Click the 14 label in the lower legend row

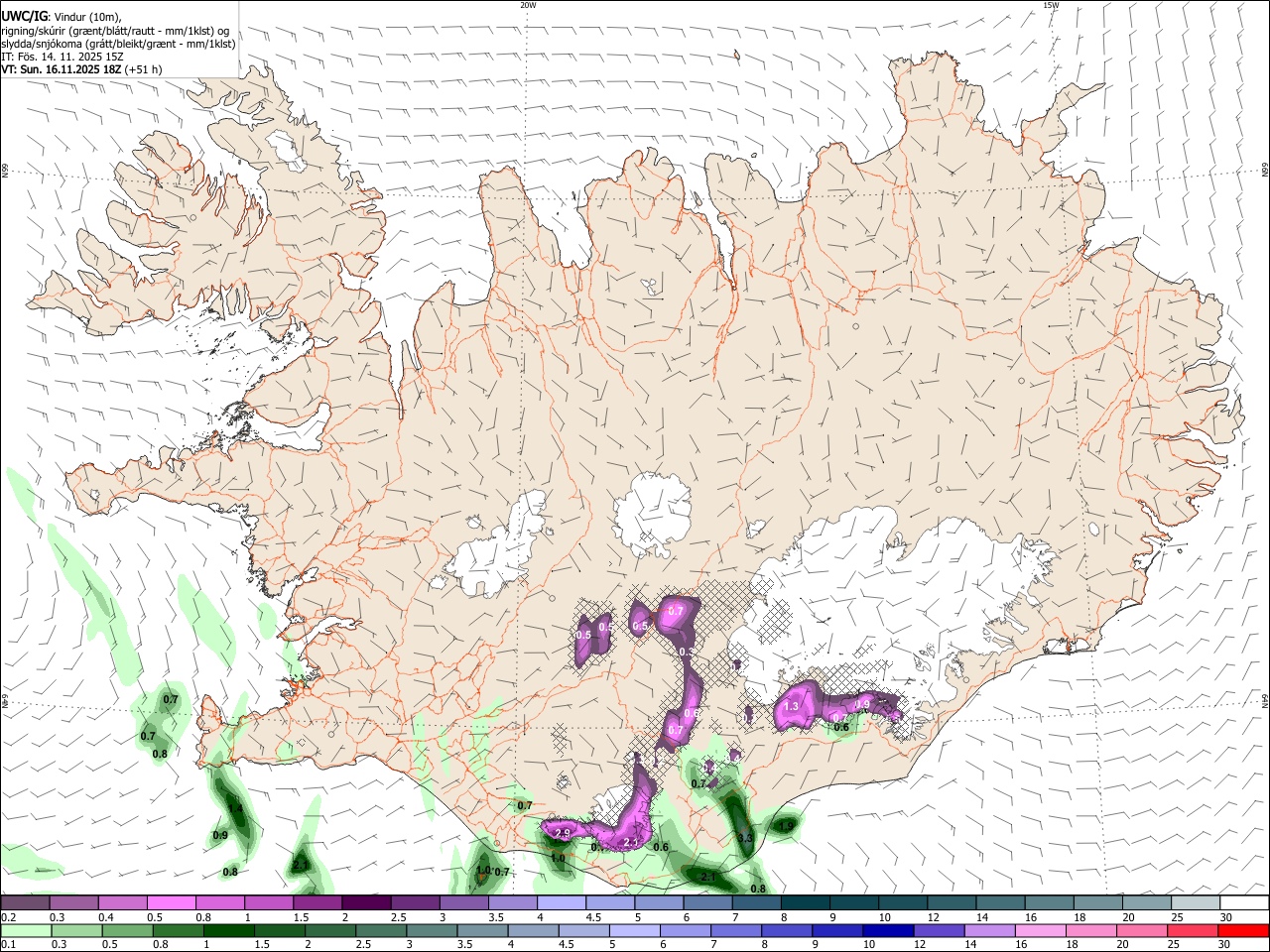(x=970, y=945)
